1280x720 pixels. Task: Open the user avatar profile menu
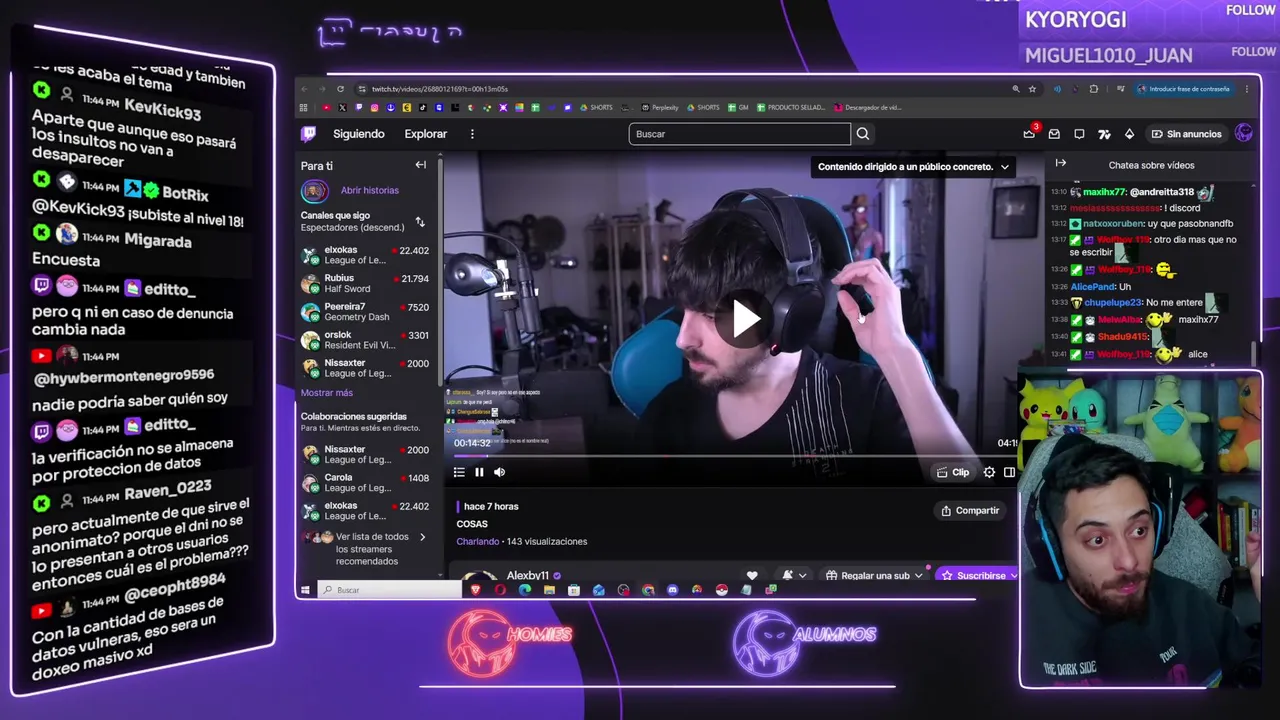(x=1244, y=133)
